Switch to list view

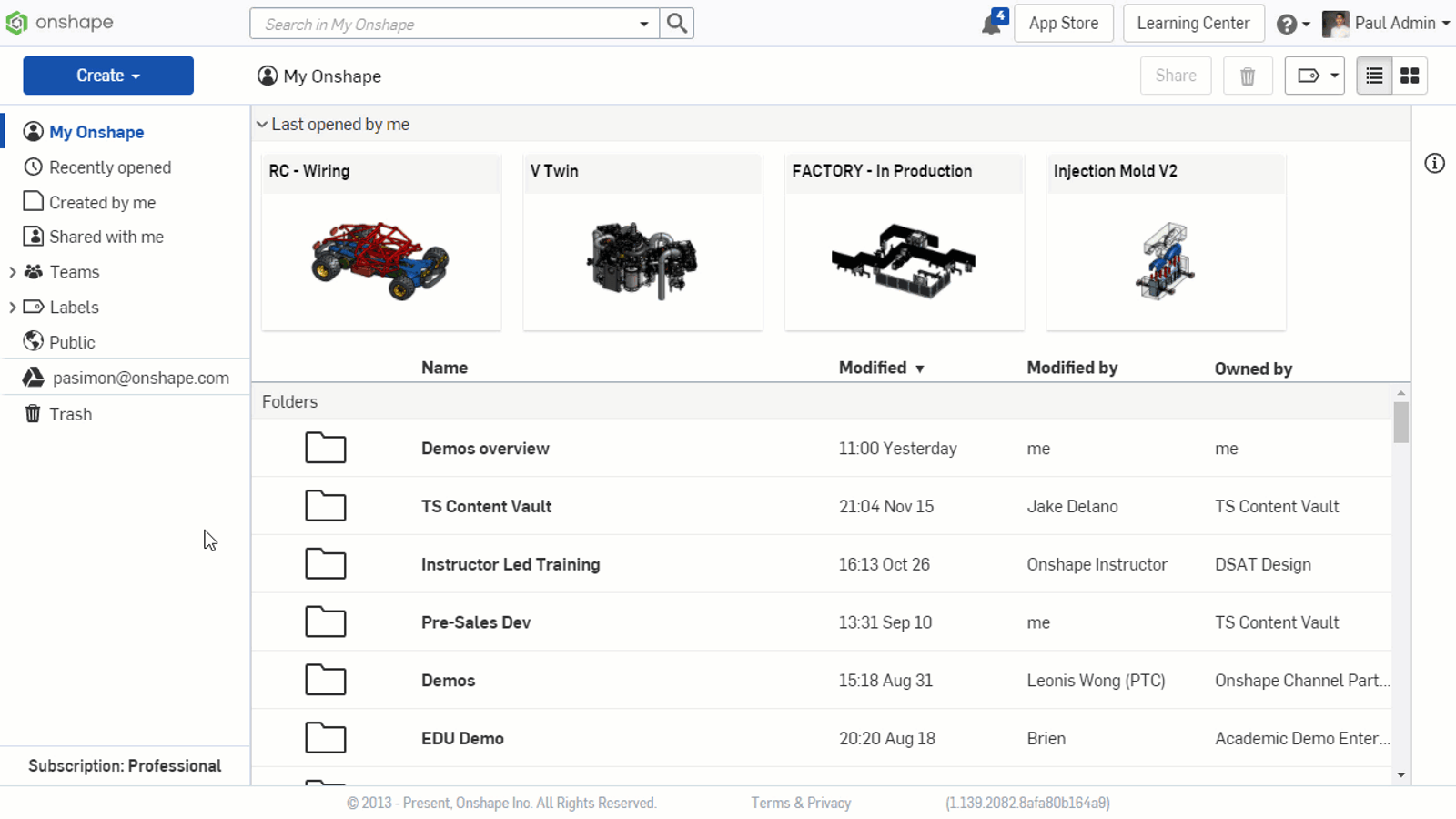(x=1373, y=76)
